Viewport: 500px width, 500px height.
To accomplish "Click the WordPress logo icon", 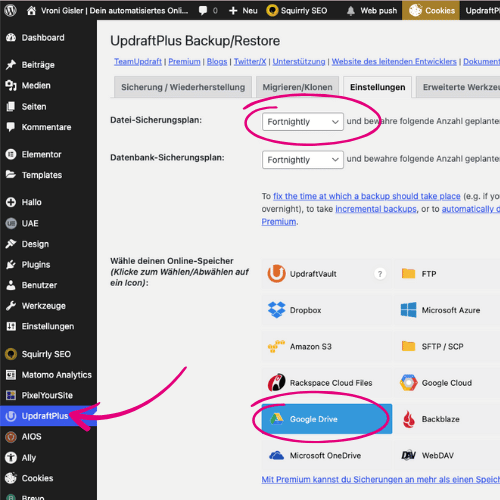I will click(x=10, y=10).
